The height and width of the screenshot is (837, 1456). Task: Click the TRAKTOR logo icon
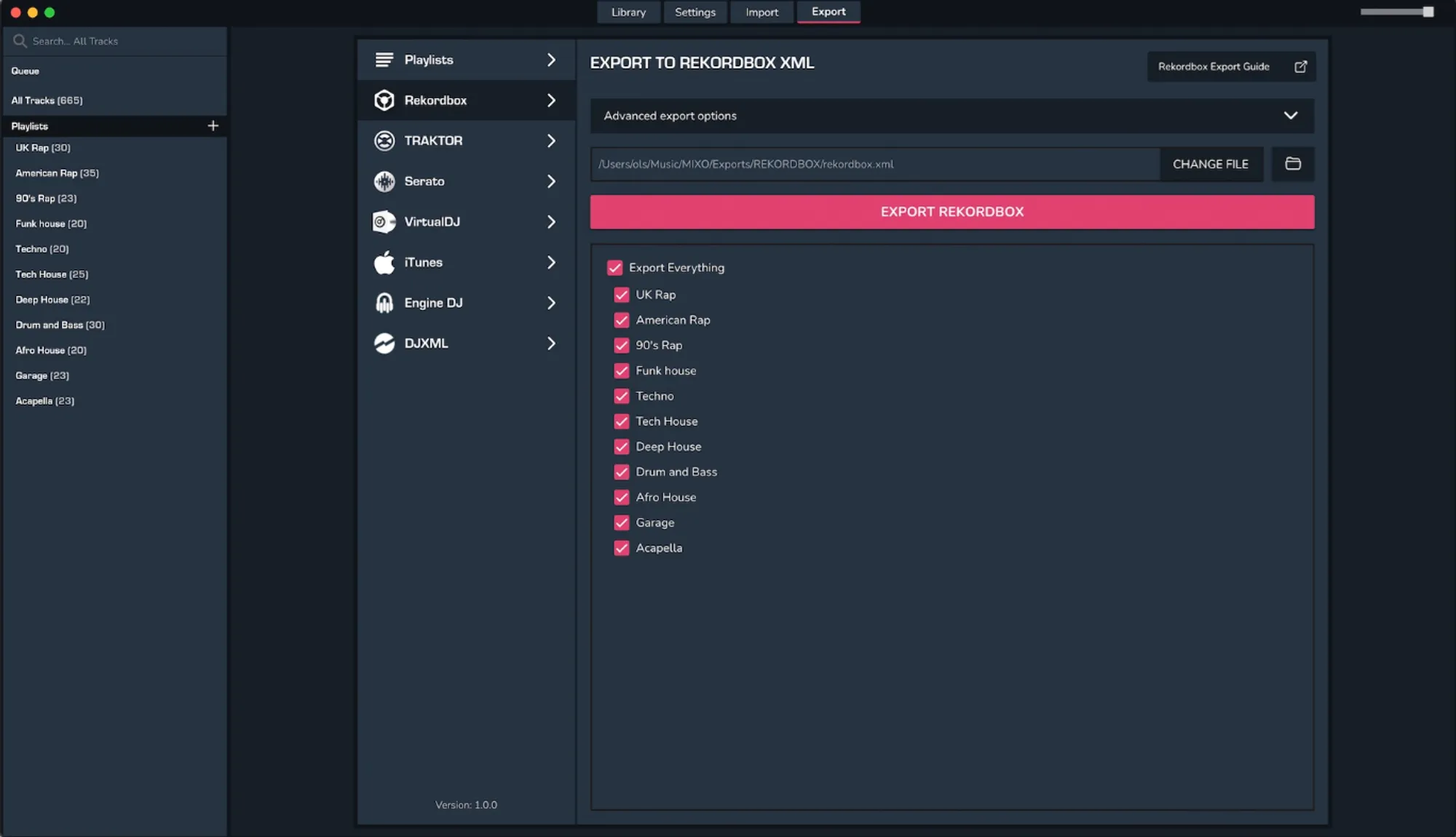pyautogui.click(x=384, y=140)
